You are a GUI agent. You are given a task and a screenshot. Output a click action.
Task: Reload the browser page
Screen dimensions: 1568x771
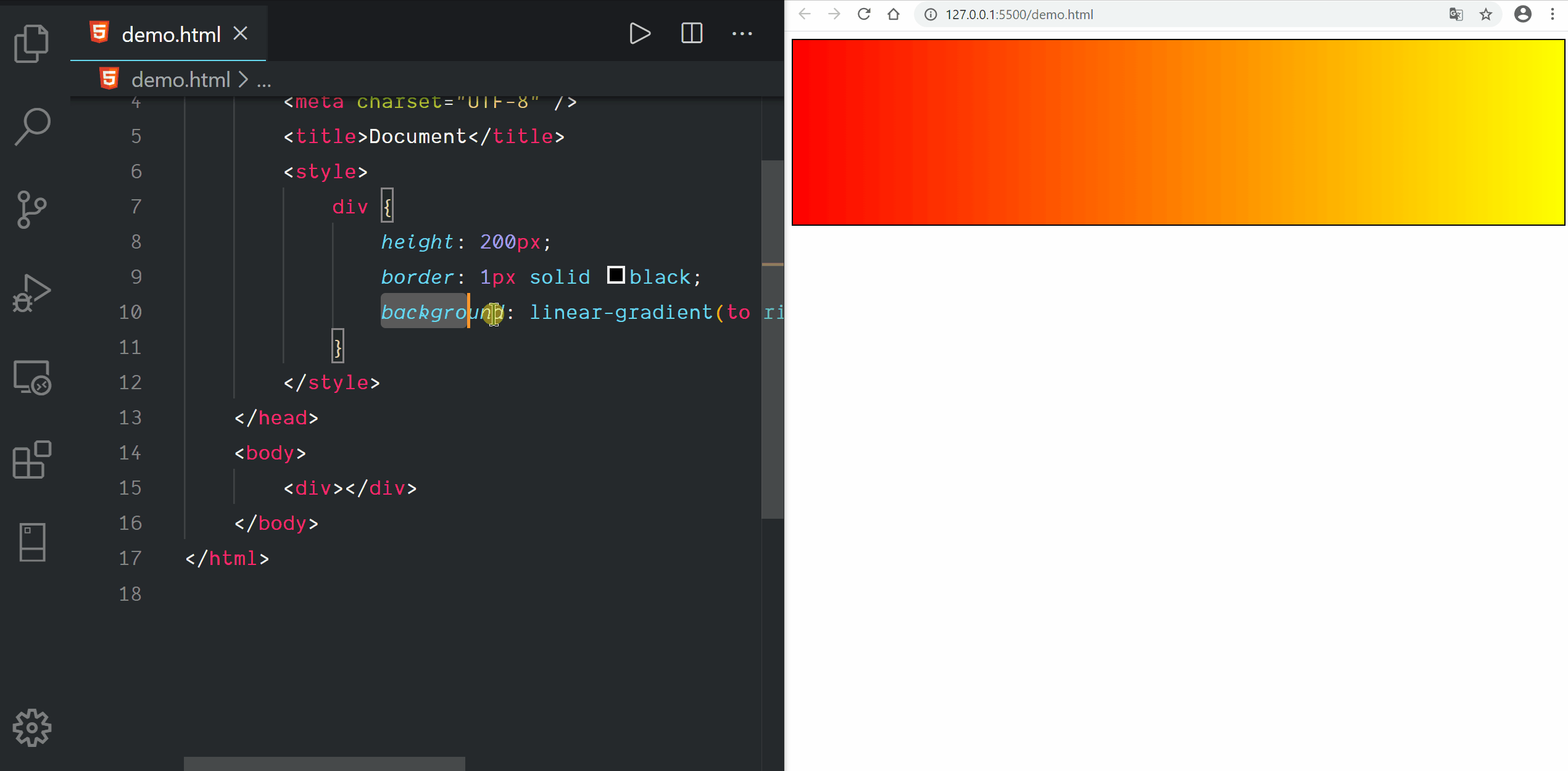coord(864,14)
